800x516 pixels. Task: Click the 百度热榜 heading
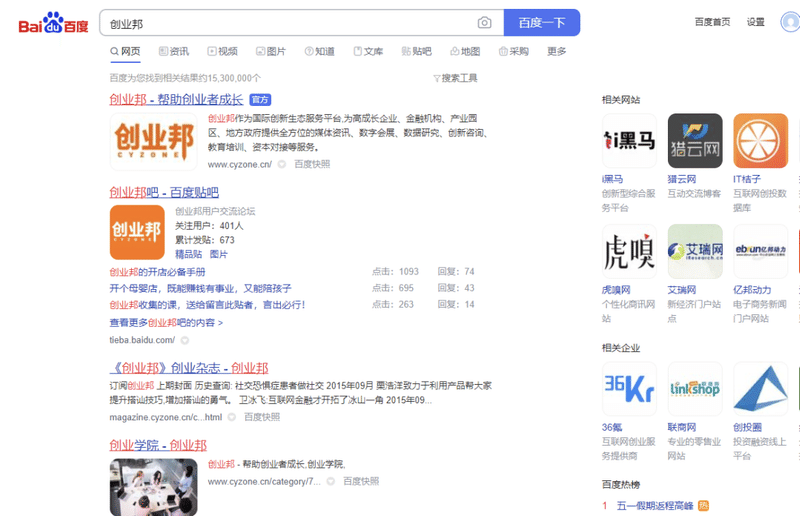621,484
